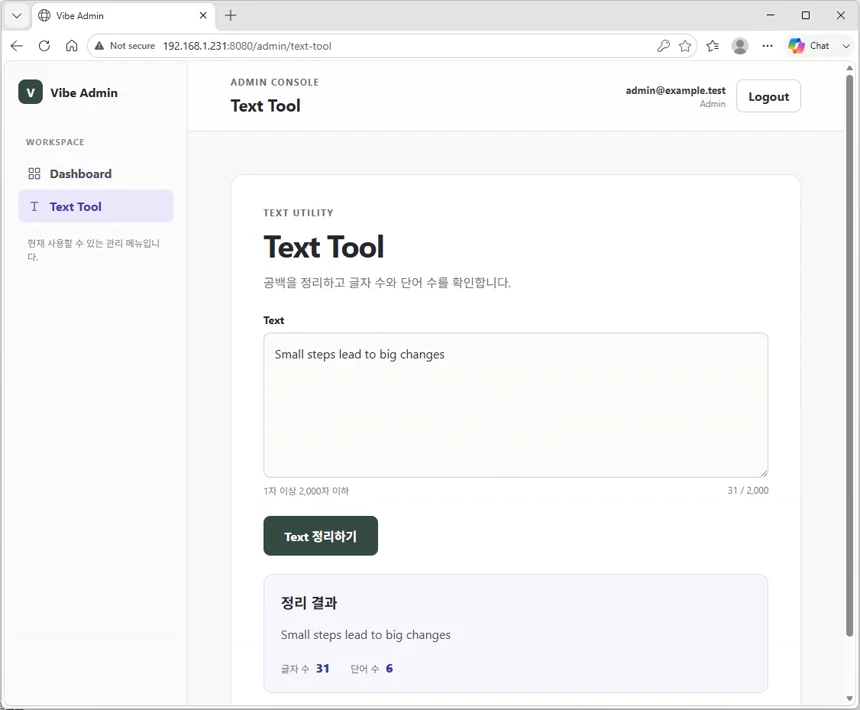Maximize the browser window

coord(806,15)
